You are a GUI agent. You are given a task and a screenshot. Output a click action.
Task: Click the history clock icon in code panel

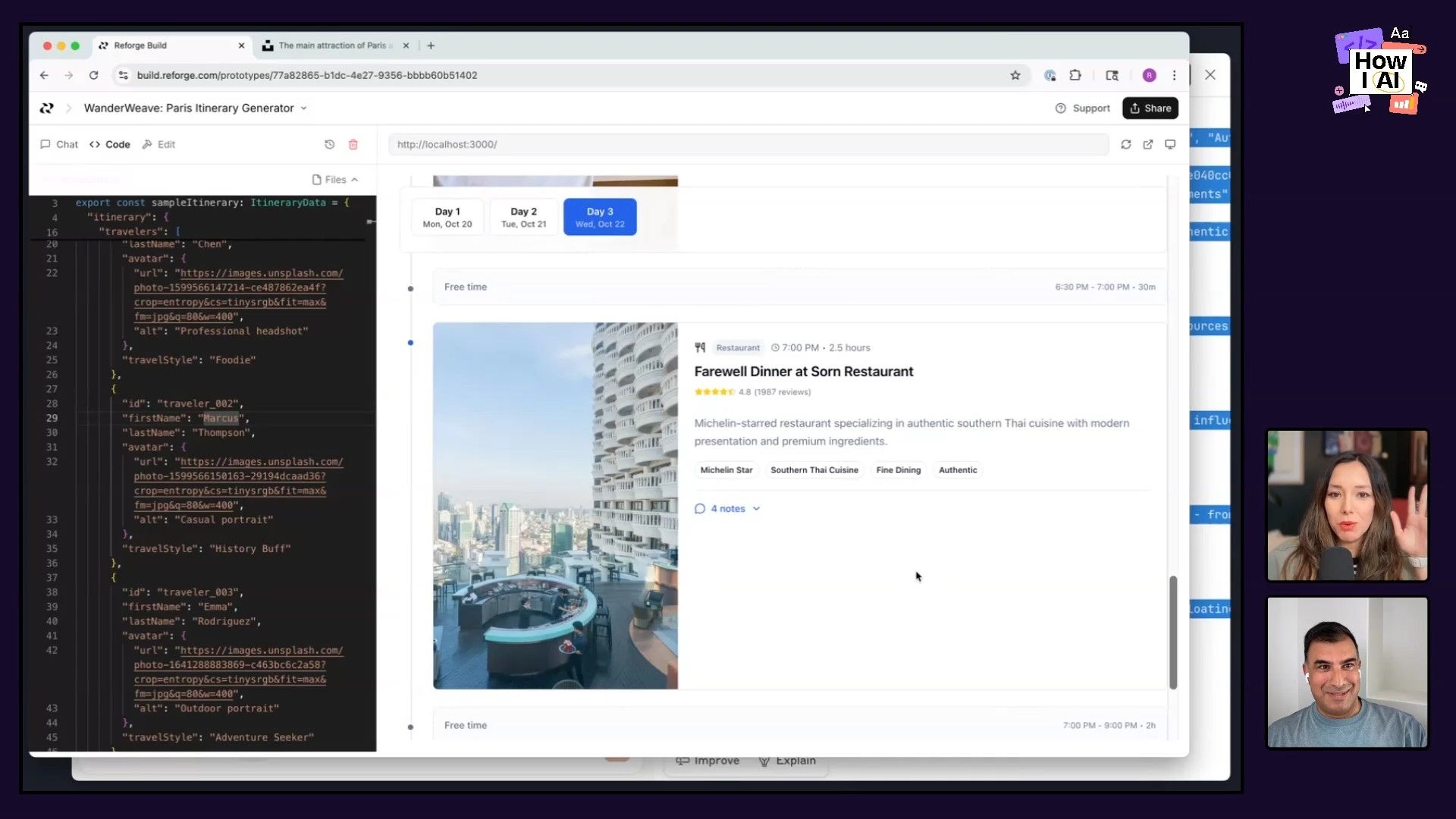point(329,144)
